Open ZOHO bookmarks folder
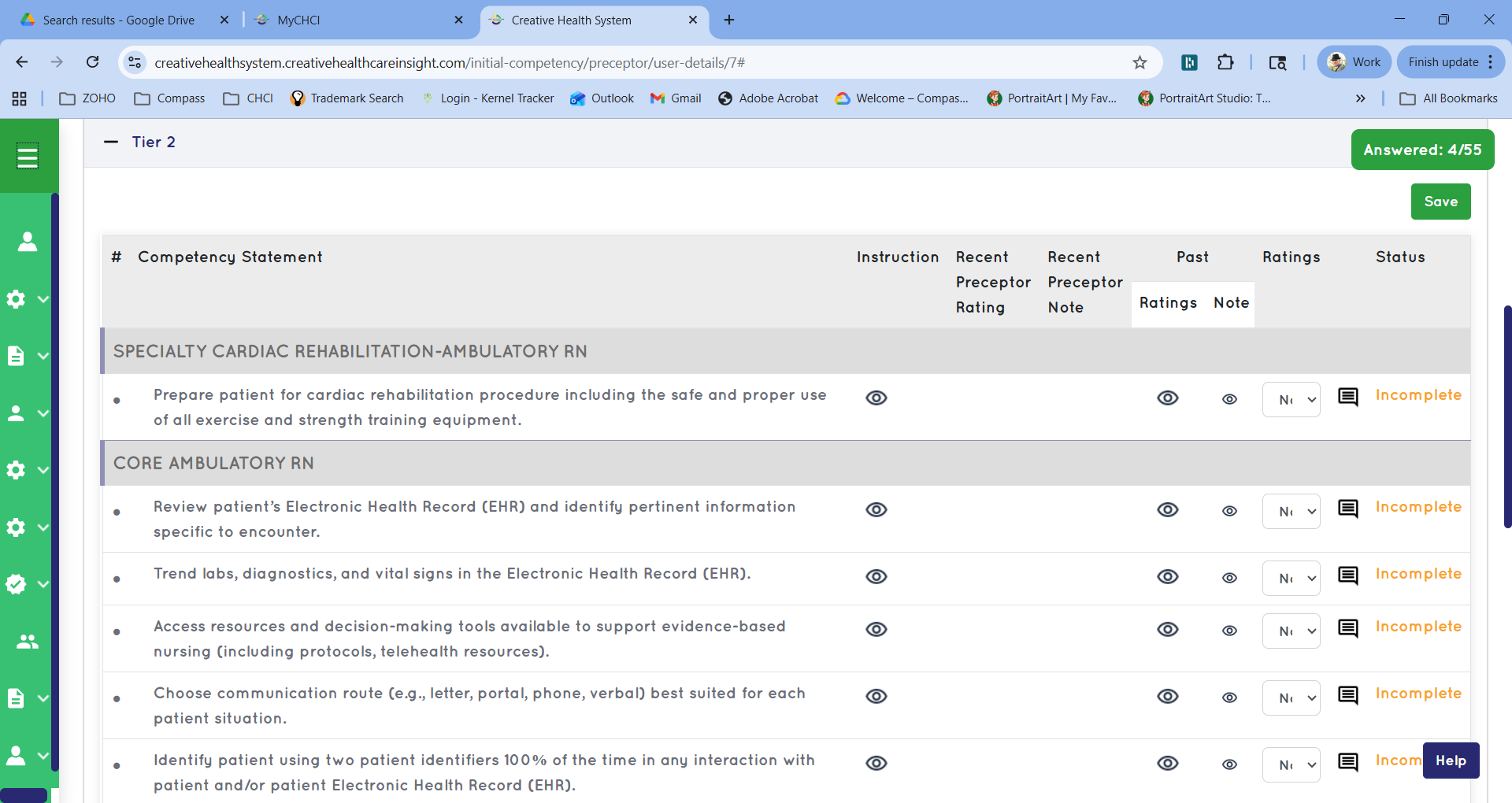The image size is (1512, 803). coord(88,98)
